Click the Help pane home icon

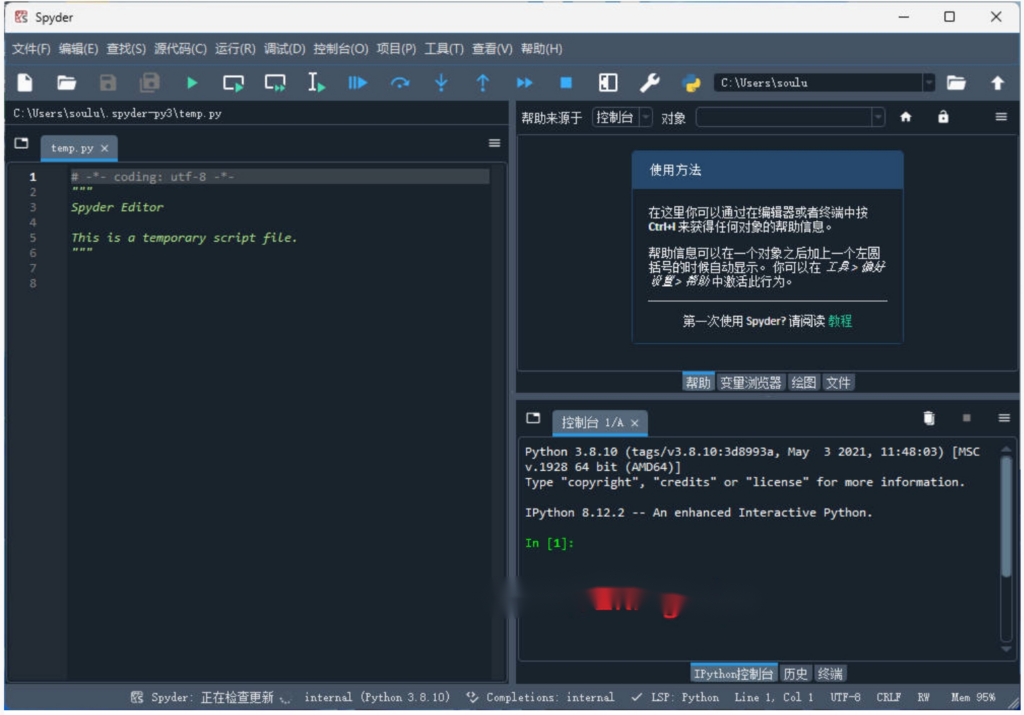(x=906, y=117)
